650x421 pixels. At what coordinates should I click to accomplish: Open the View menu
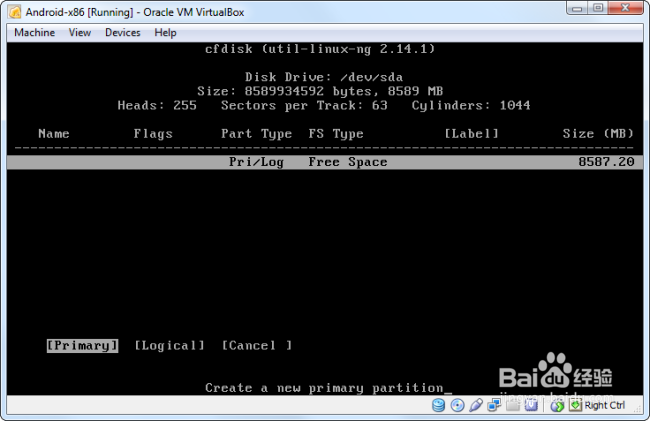(x=80, y=32)
